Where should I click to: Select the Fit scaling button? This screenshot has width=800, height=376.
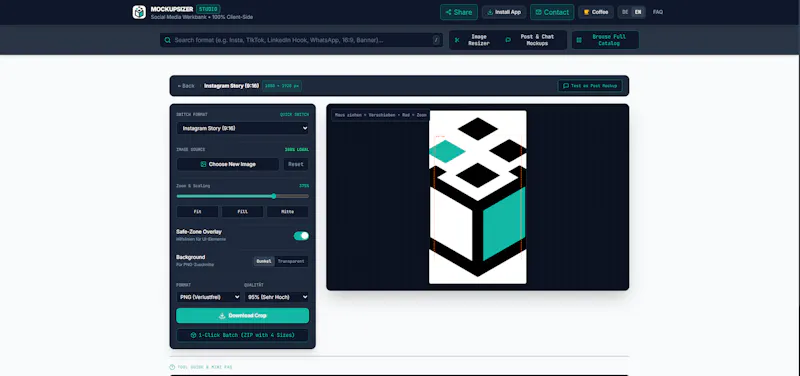pyautogui.click(x=197, y=212)
